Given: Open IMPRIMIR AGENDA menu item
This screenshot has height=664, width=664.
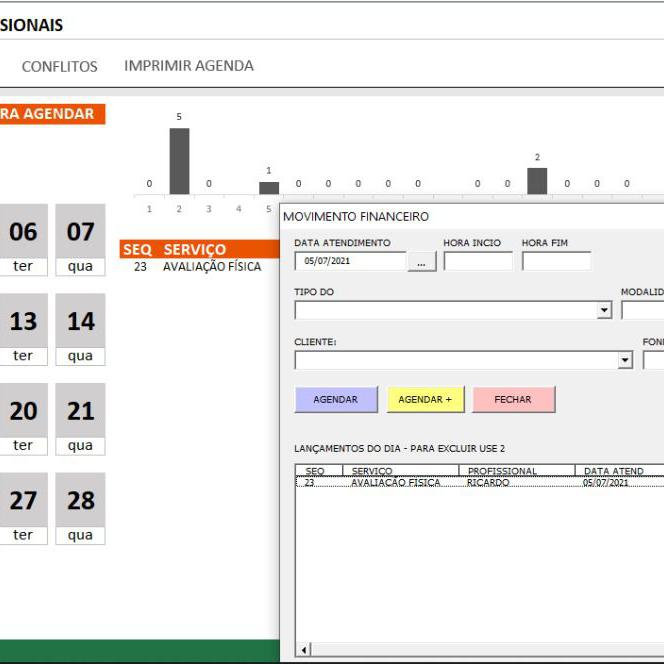Looking at the screenshot, I should point(189,65).
